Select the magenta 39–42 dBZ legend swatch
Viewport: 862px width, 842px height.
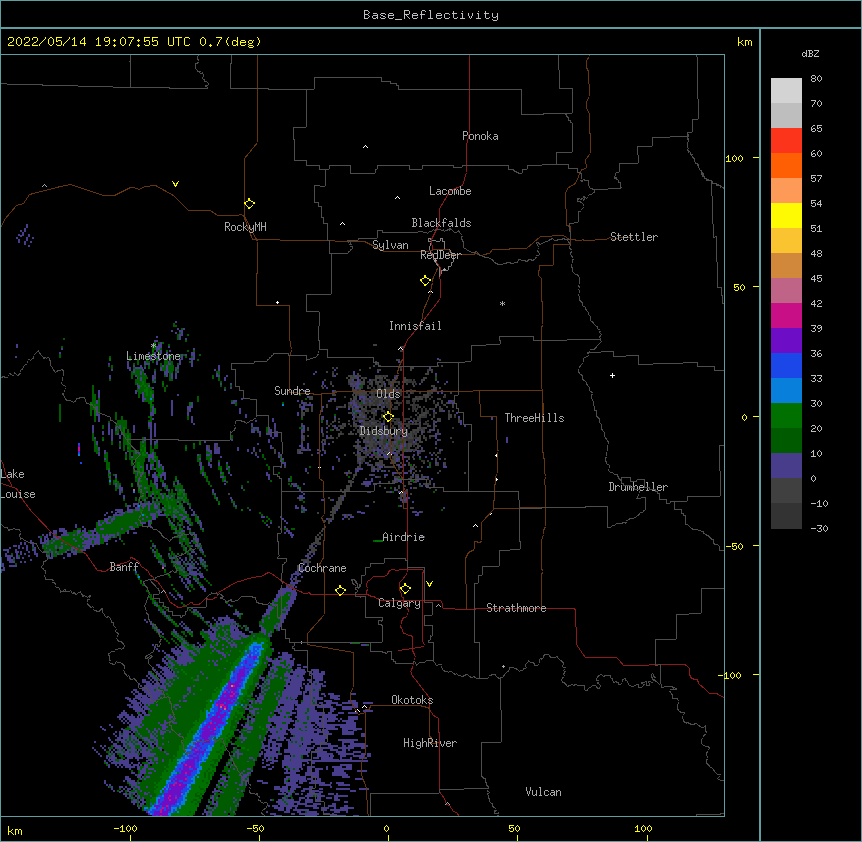pyautogui.click(x=786, y=315)
